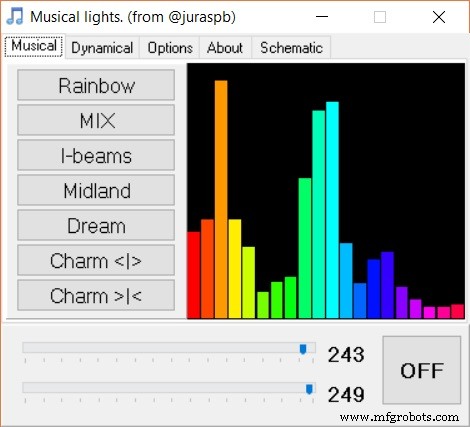Image resolution: width=470 pixels, height=427 pixels.
Task: Select the Musical tab
Action: (34, 46)
